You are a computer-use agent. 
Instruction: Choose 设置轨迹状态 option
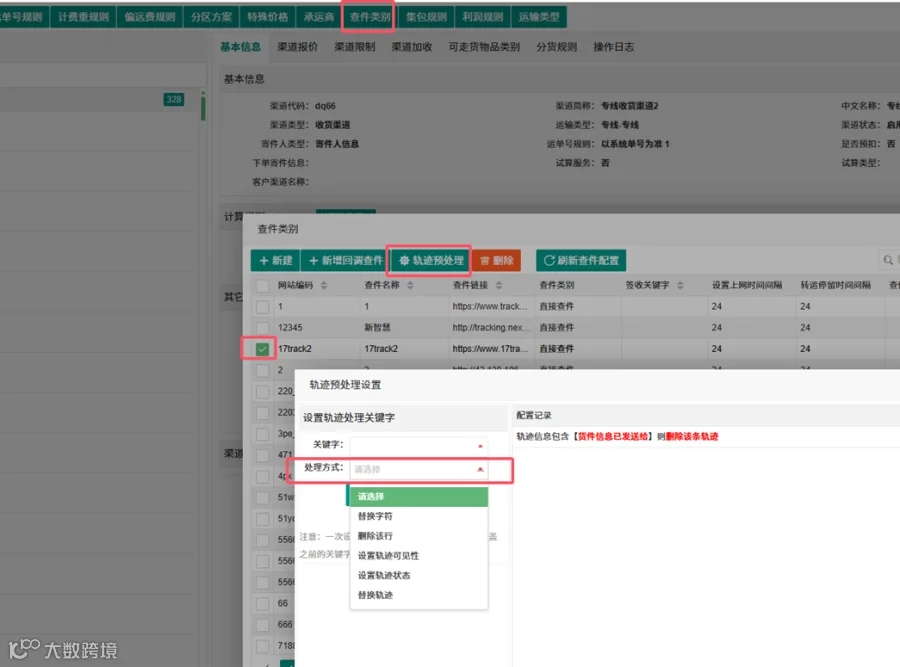coord(419,575)
